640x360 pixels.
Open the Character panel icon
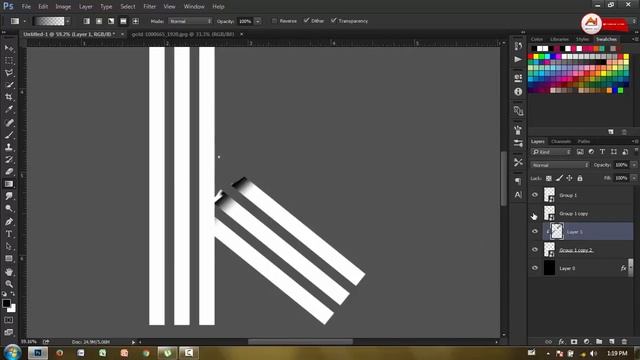[x=518, y=195]
